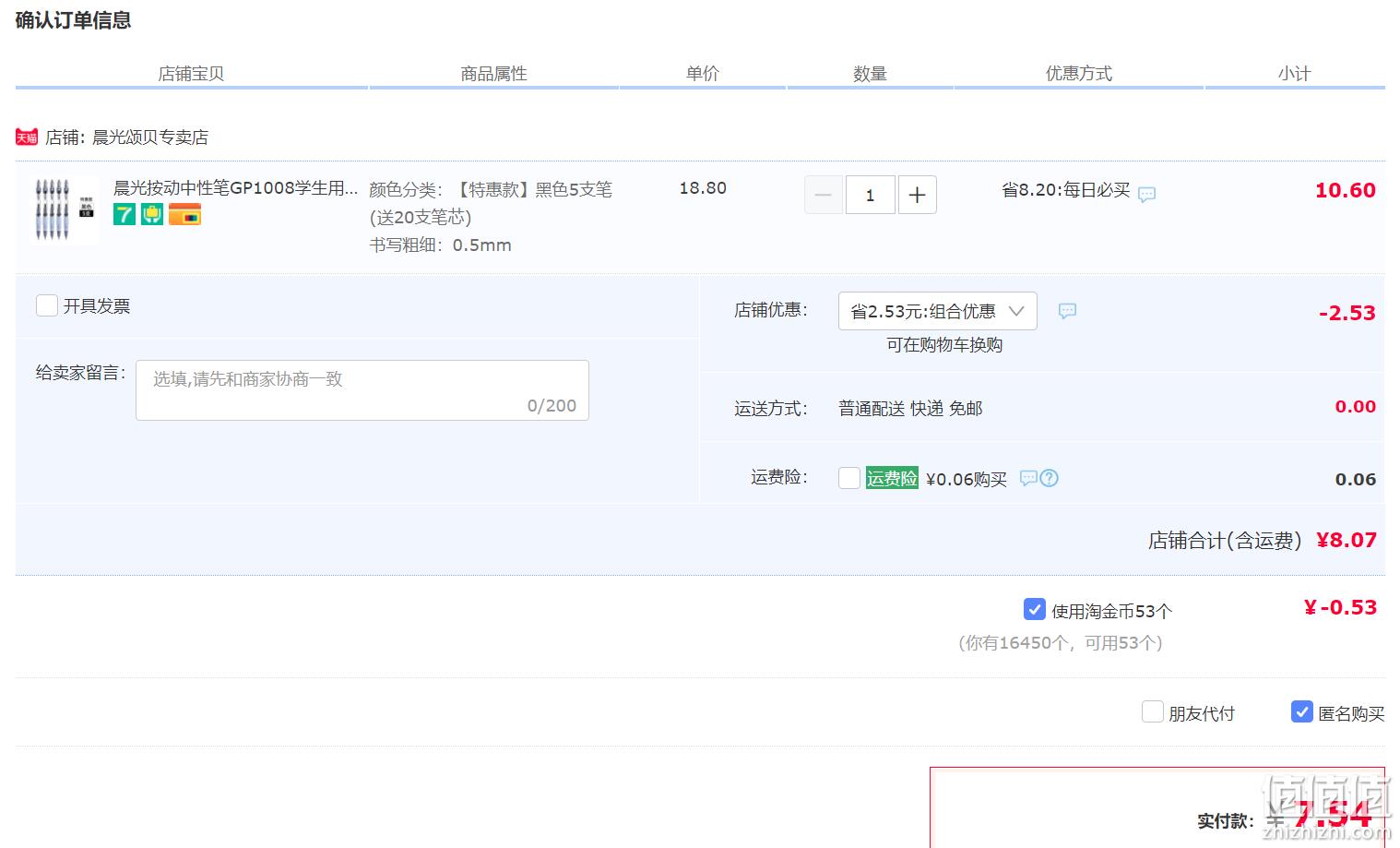Click the 普通配送 快递 免邮 shipping text
The height and width of the screenshot is (848, 1400).
[910, 408]
